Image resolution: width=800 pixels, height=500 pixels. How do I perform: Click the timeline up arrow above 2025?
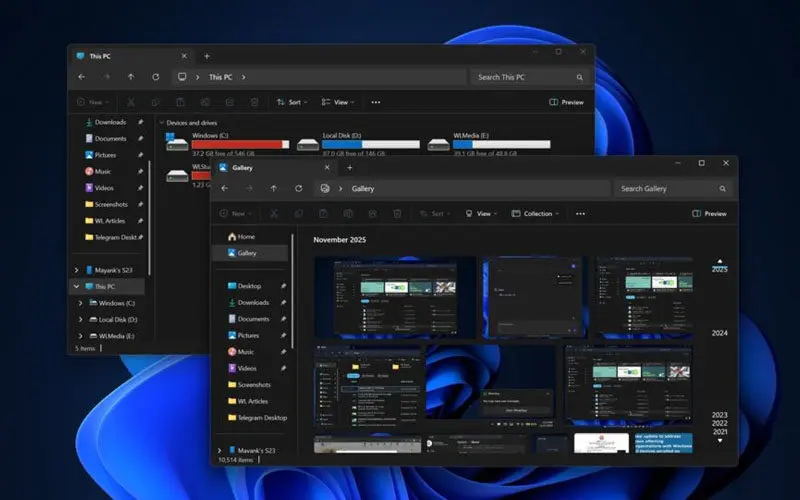(x=720, y=261)
